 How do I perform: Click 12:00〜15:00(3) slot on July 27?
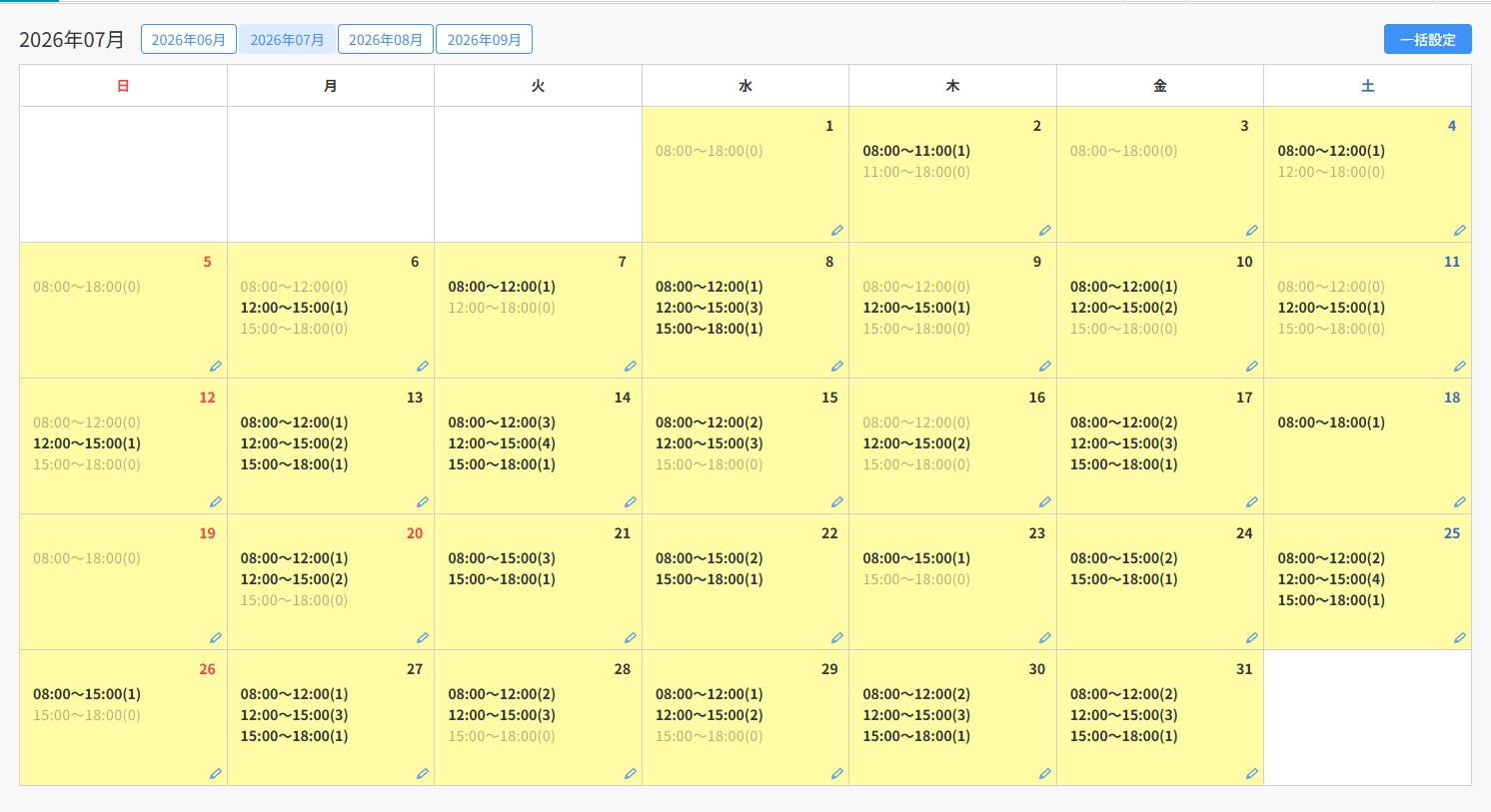295,715
